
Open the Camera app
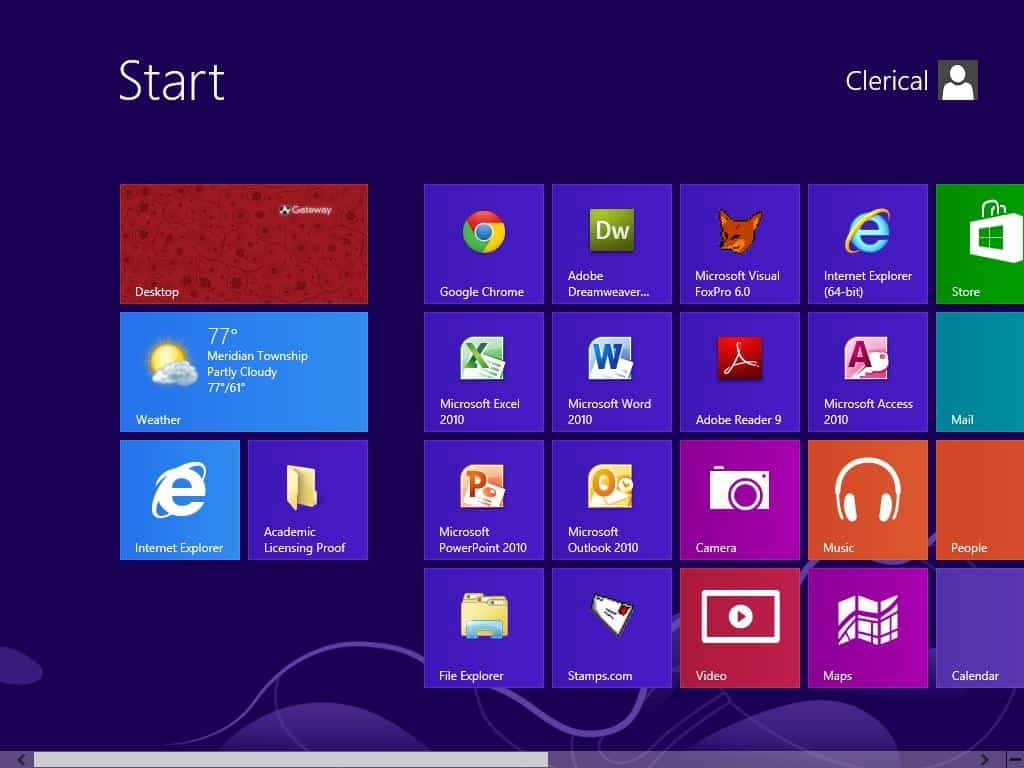click(739, 499)
